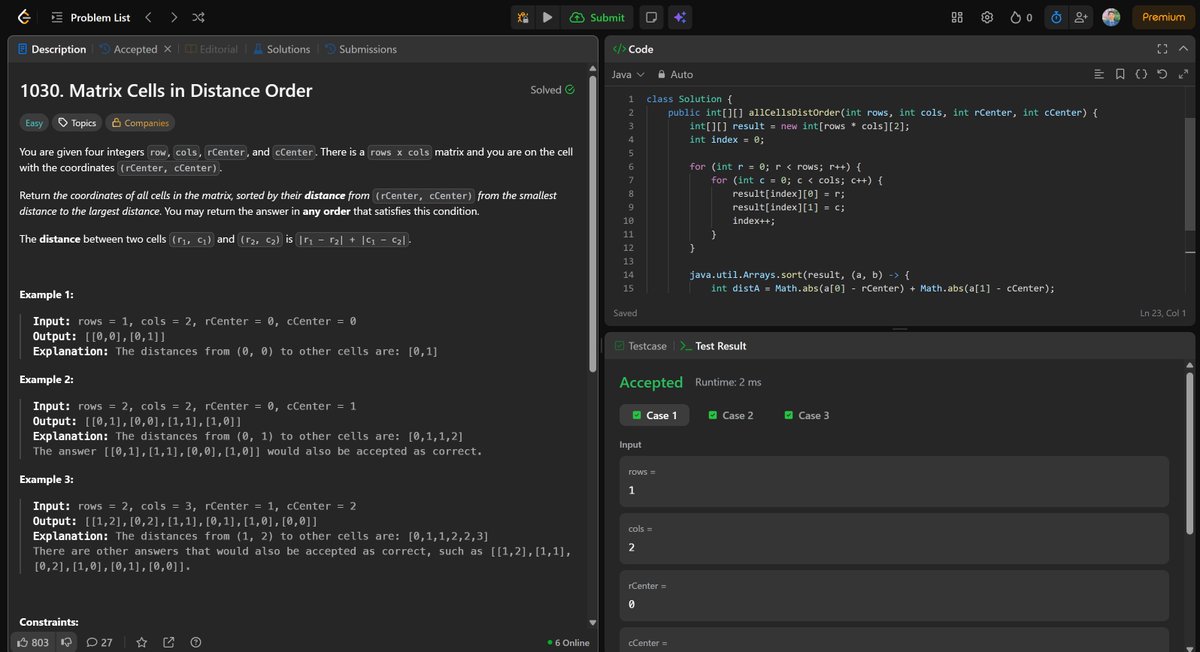Screen dimensions: 1200x652
Task: Open the layout grid icon
Action: (957, 17)
